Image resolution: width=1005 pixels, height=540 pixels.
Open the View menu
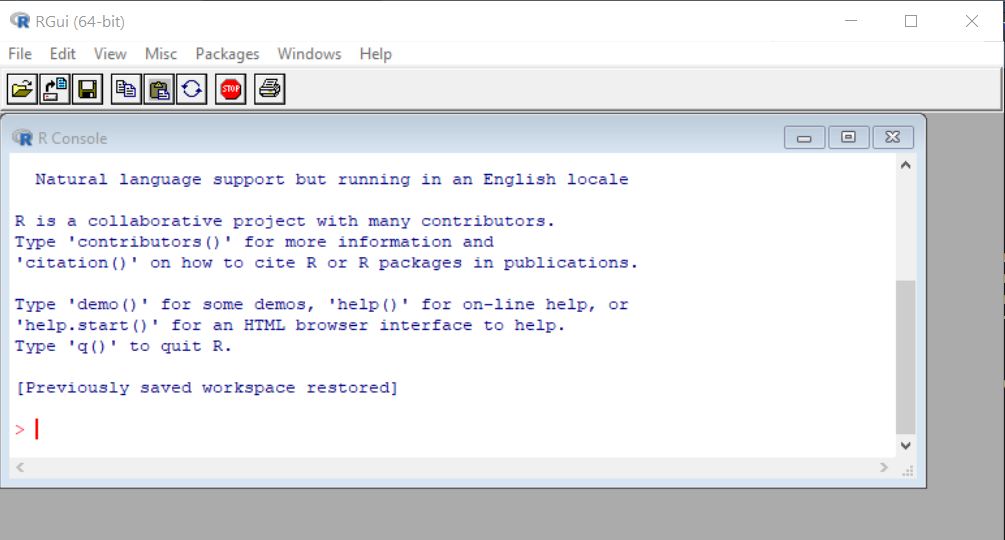coord(110,54)
